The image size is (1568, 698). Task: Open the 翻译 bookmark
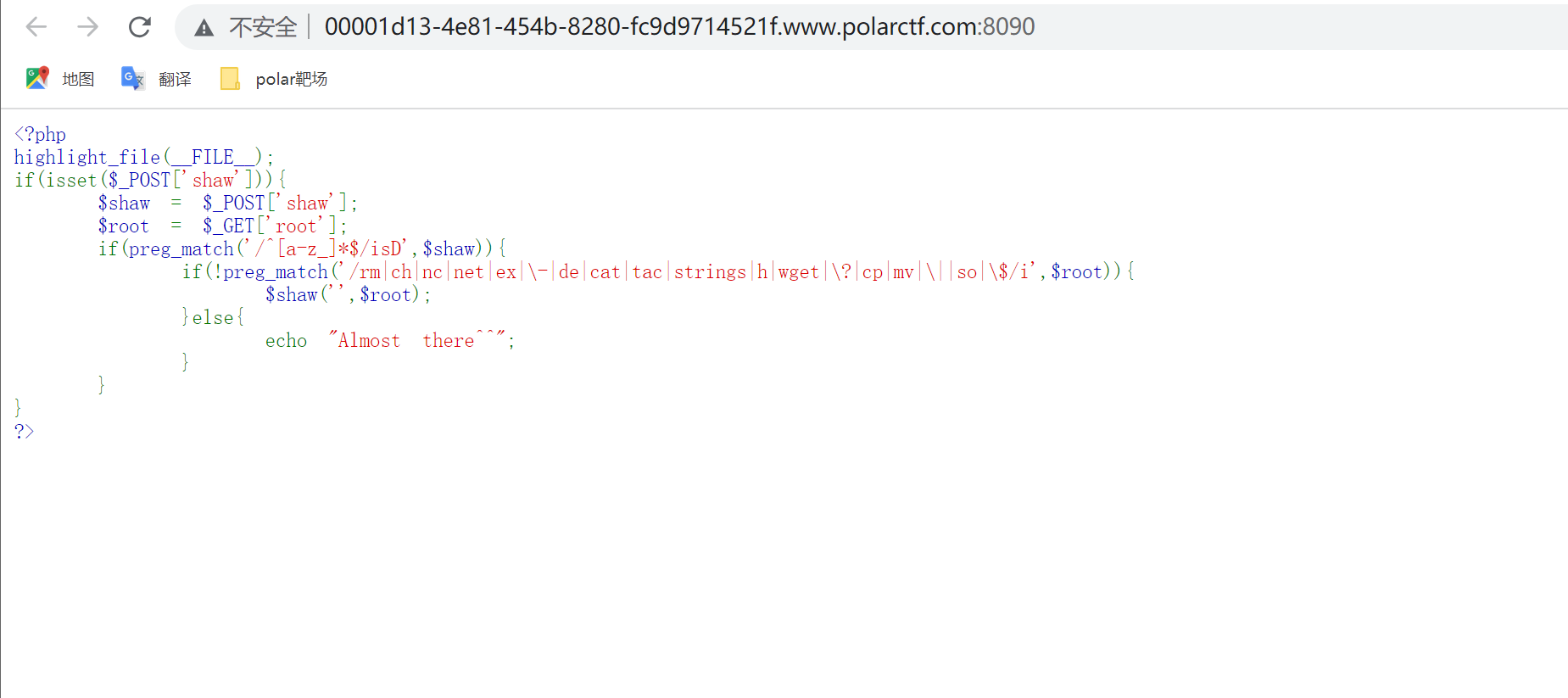pos(176,78)
